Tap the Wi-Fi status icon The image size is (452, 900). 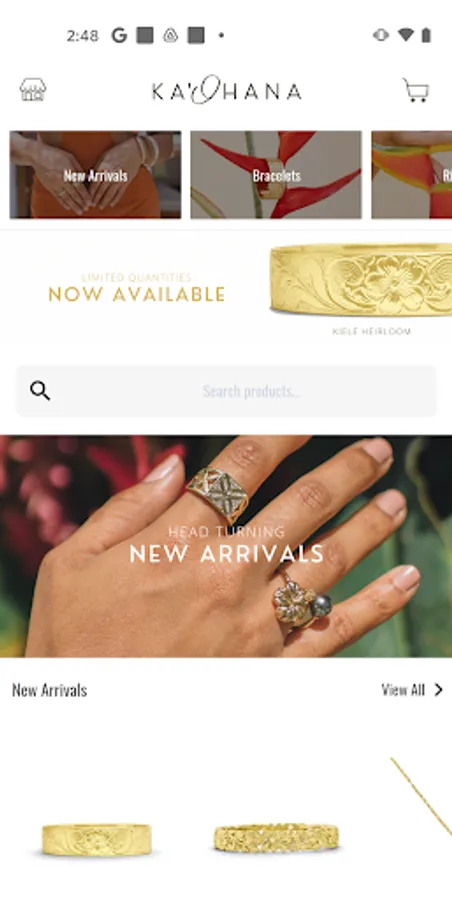(x=405, y=35)
